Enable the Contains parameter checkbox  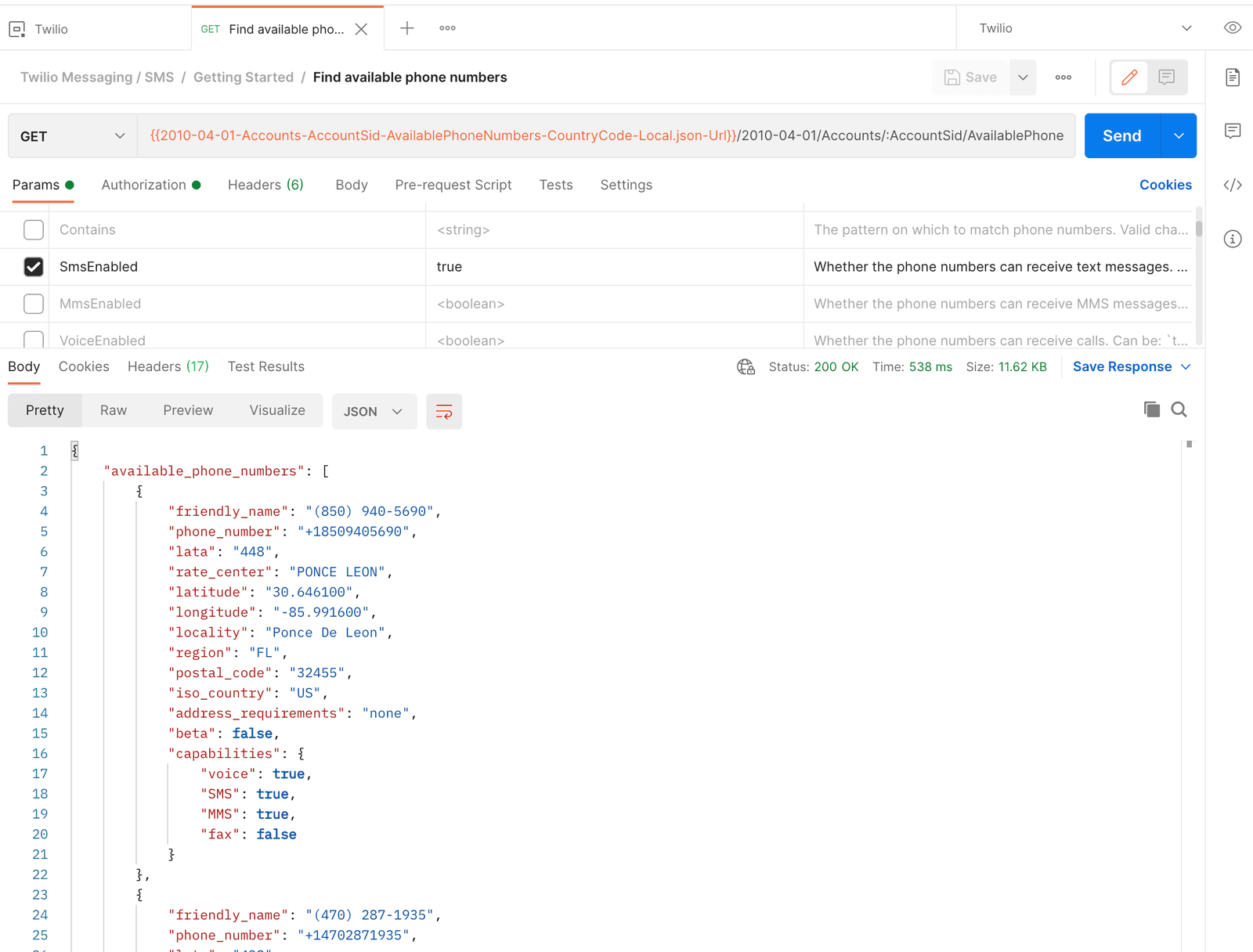pyautogui.click(x=33, y=229)
